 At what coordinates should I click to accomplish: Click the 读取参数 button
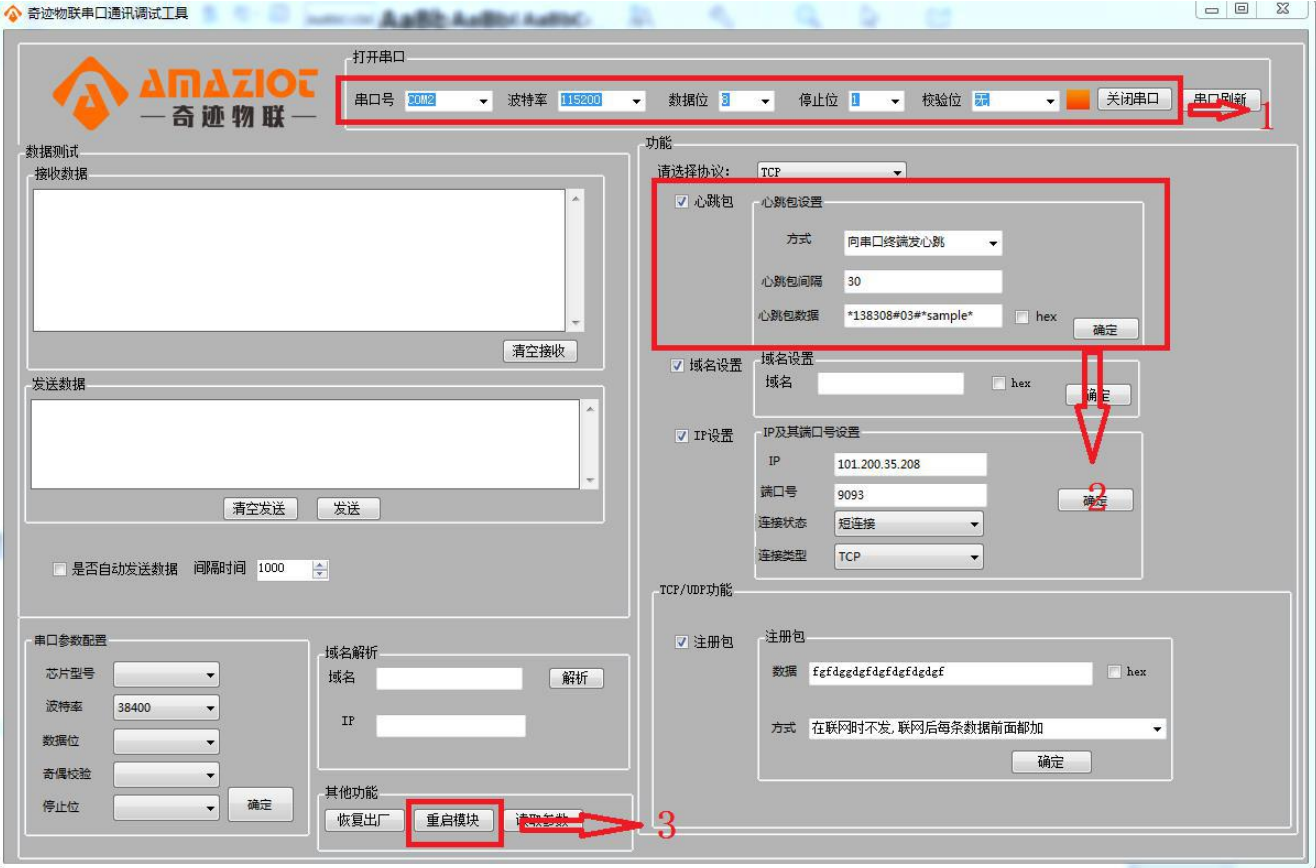543,820
